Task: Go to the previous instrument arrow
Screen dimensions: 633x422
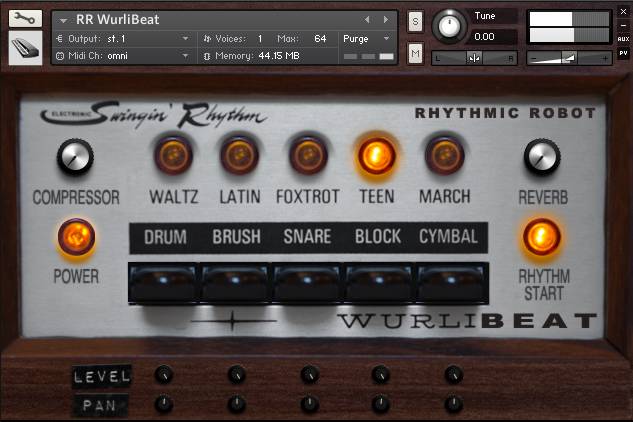Action: pyautogui.click(x=367, y=19)
